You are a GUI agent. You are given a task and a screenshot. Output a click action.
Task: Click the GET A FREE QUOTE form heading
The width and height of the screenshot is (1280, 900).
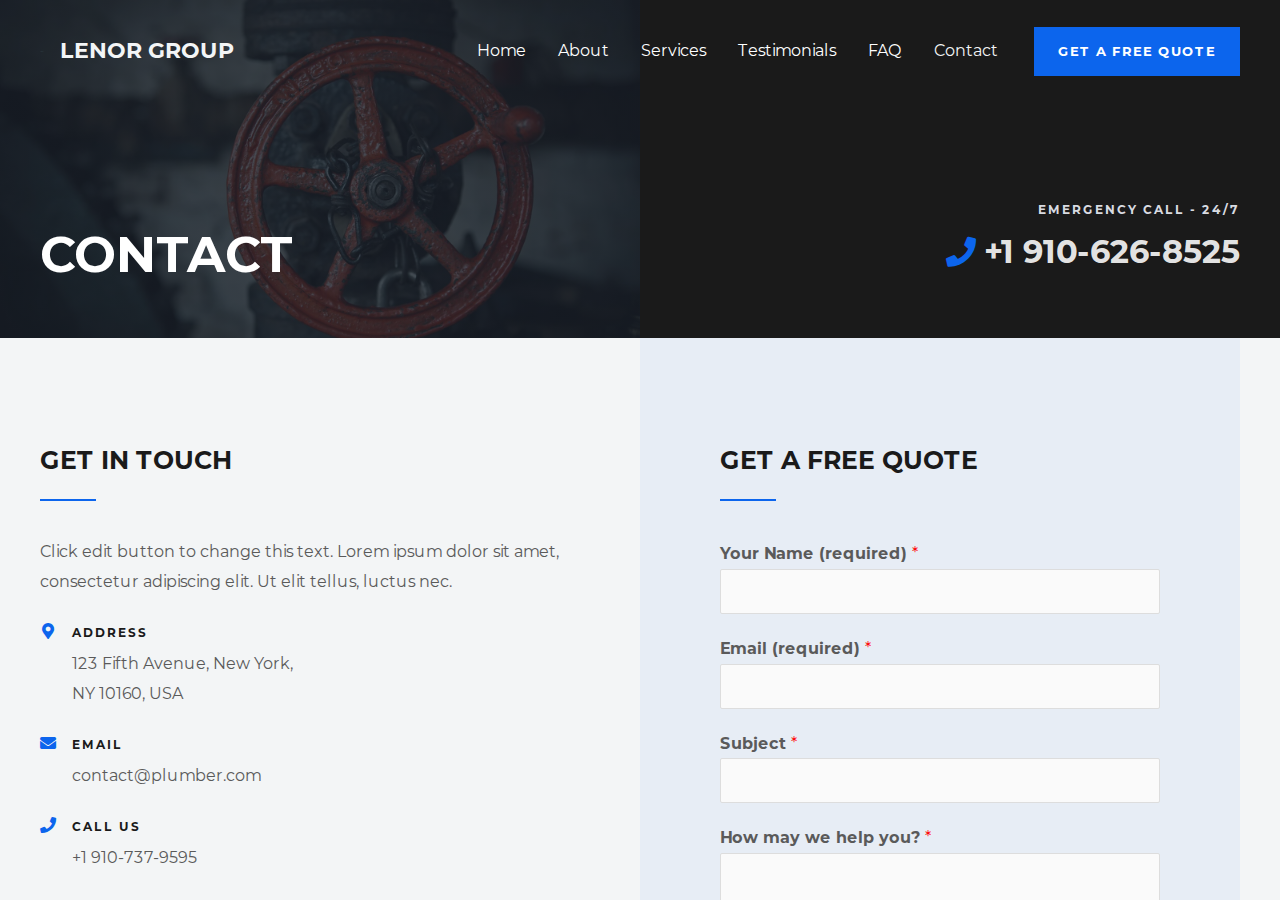(849, 460)
